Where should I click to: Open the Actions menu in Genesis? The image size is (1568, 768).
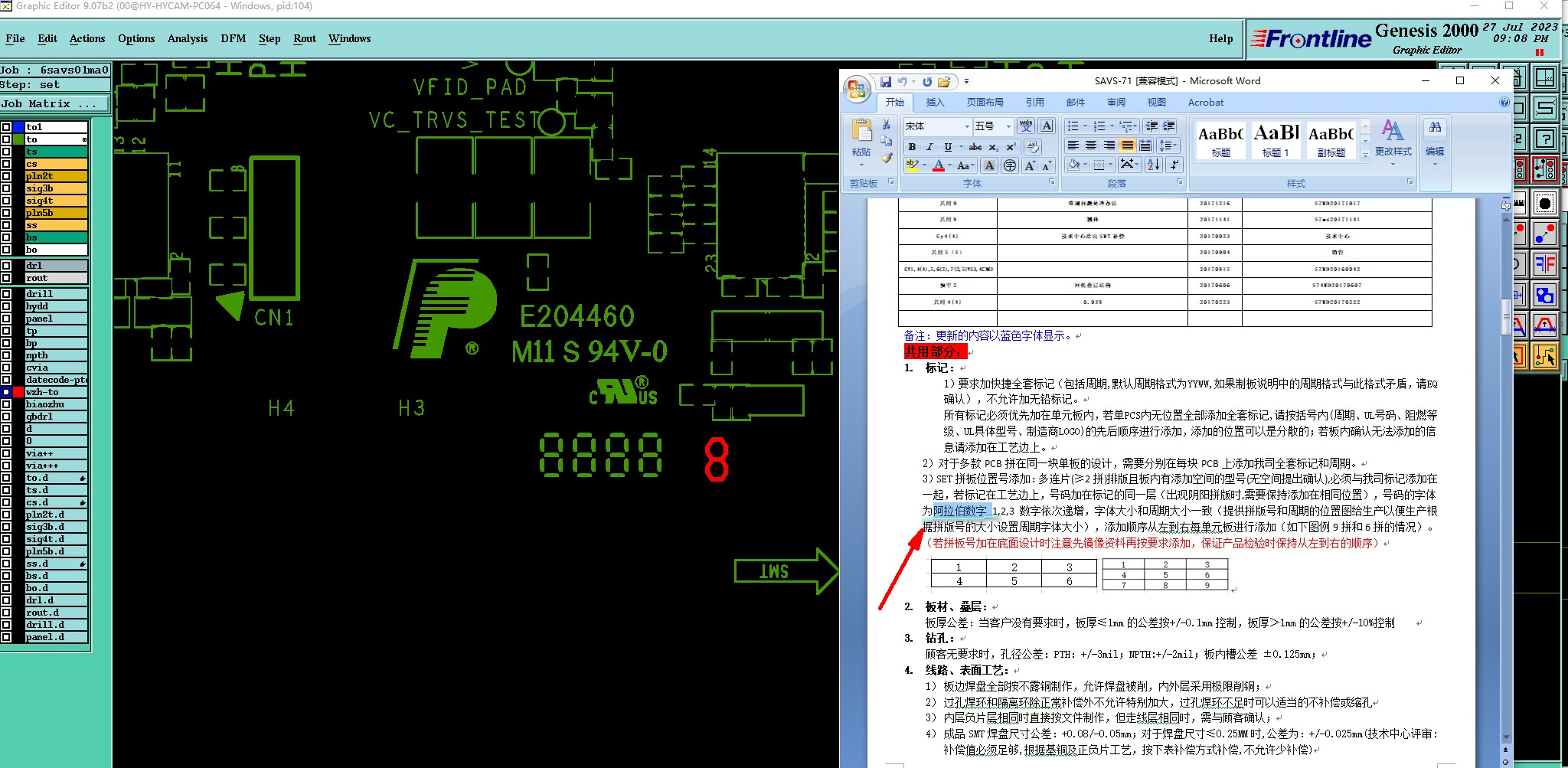[x=87, y=38]
